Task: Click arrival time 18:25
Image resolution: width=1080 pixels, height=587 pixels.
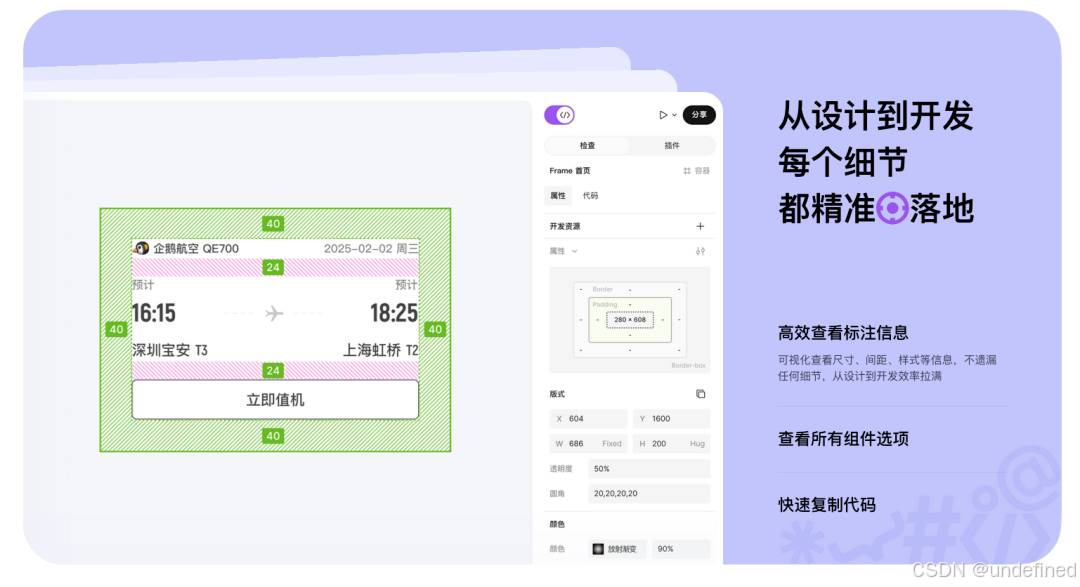Action: click(394, 313)
